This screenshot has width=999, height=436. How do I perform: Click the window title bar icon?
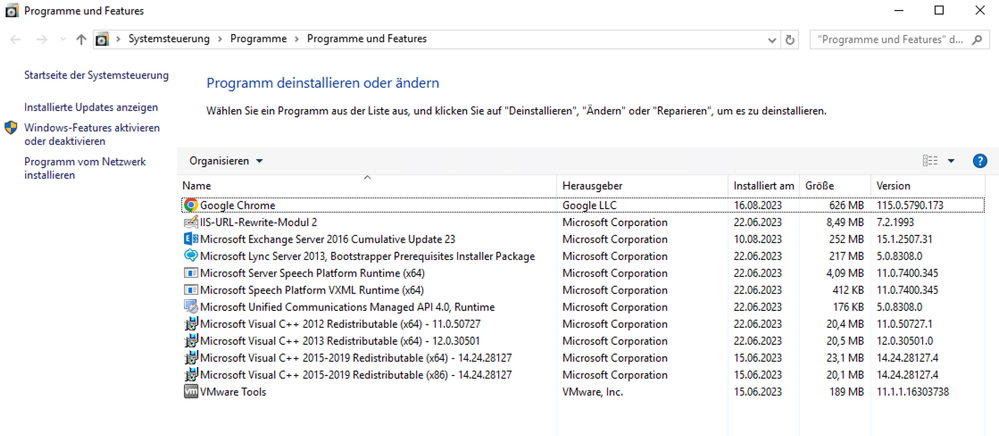click(x=11, y=11)
